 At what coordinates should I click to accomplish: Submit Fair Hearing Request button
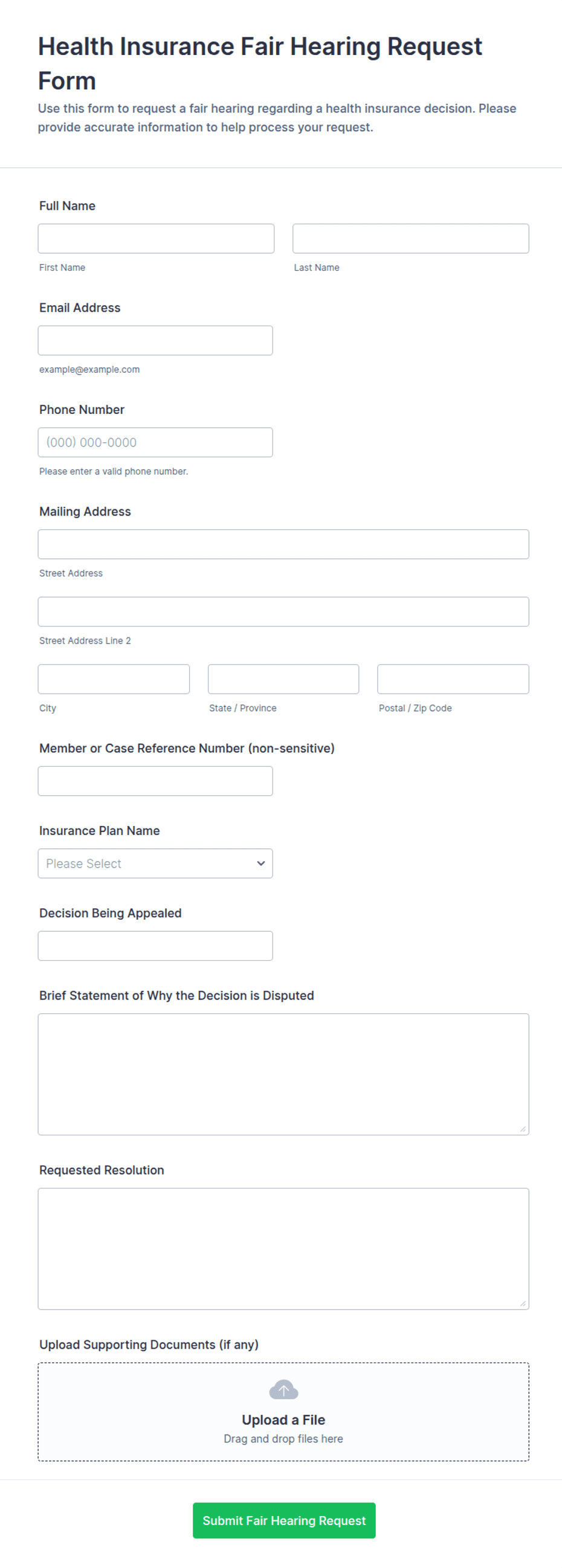pyautogui.click(x=284, y=1520)
